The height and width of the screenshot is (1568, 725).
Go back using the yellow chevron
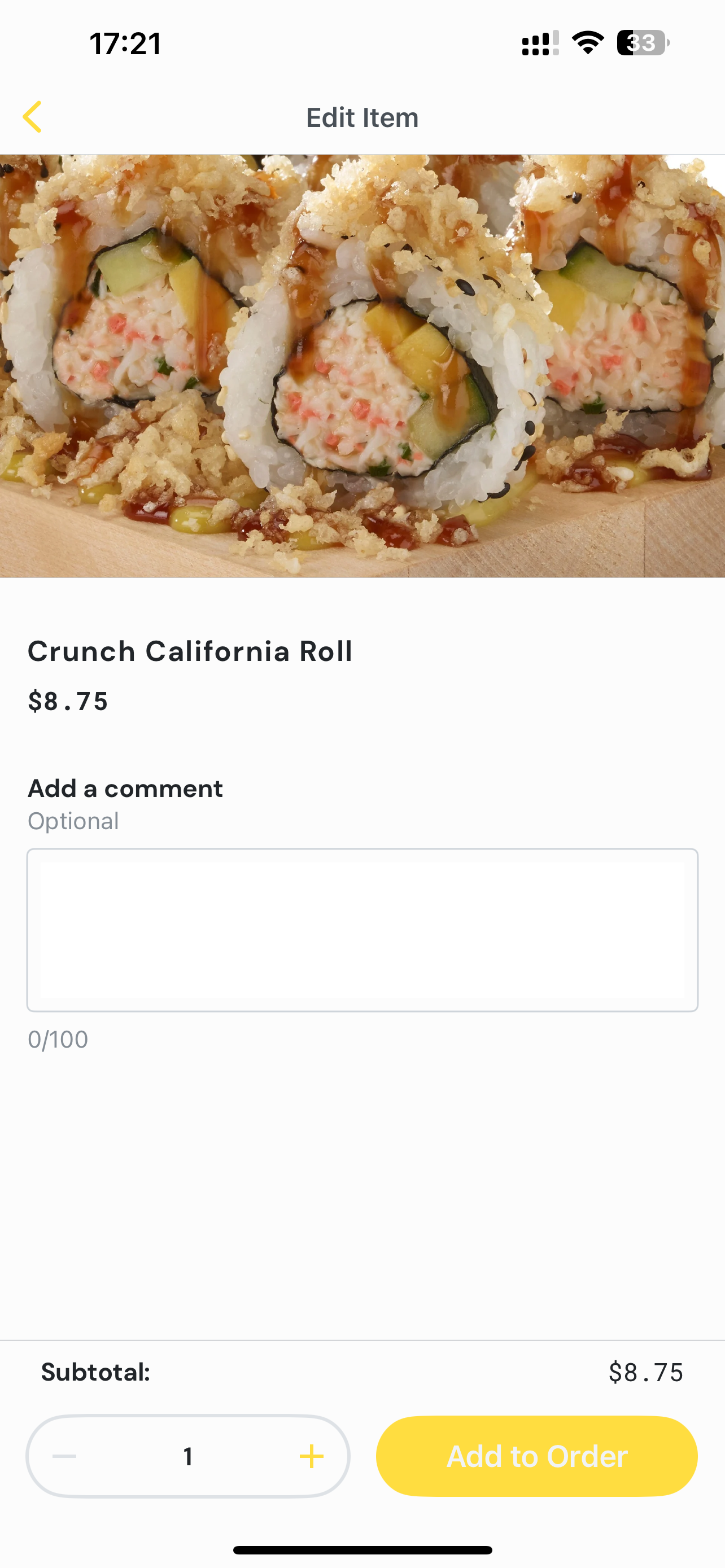point(32,117)
